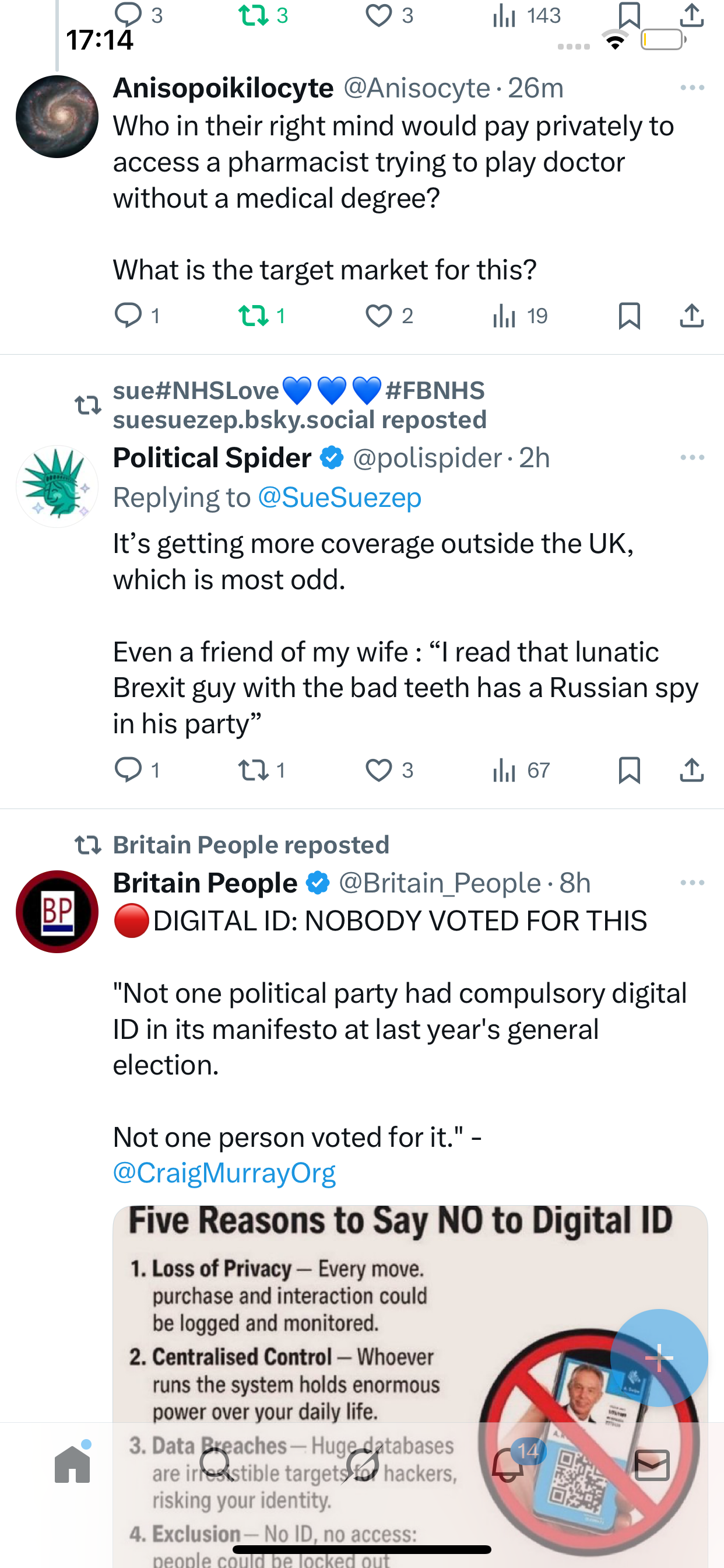
Task: View analytics for Political Spider's post
Action: (505, 770)
